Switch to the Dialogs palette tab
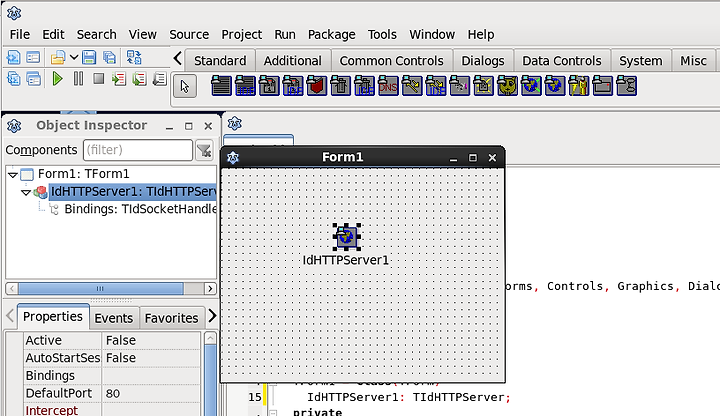The width and height of the screenshot is (720, 416). (x=483, y=61)
